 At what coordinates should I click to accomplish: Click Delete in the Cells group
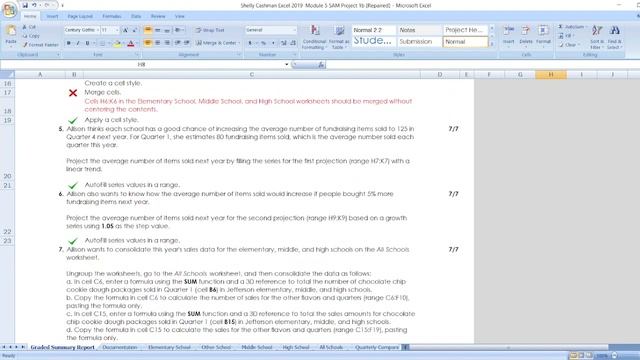coord(526,37)
